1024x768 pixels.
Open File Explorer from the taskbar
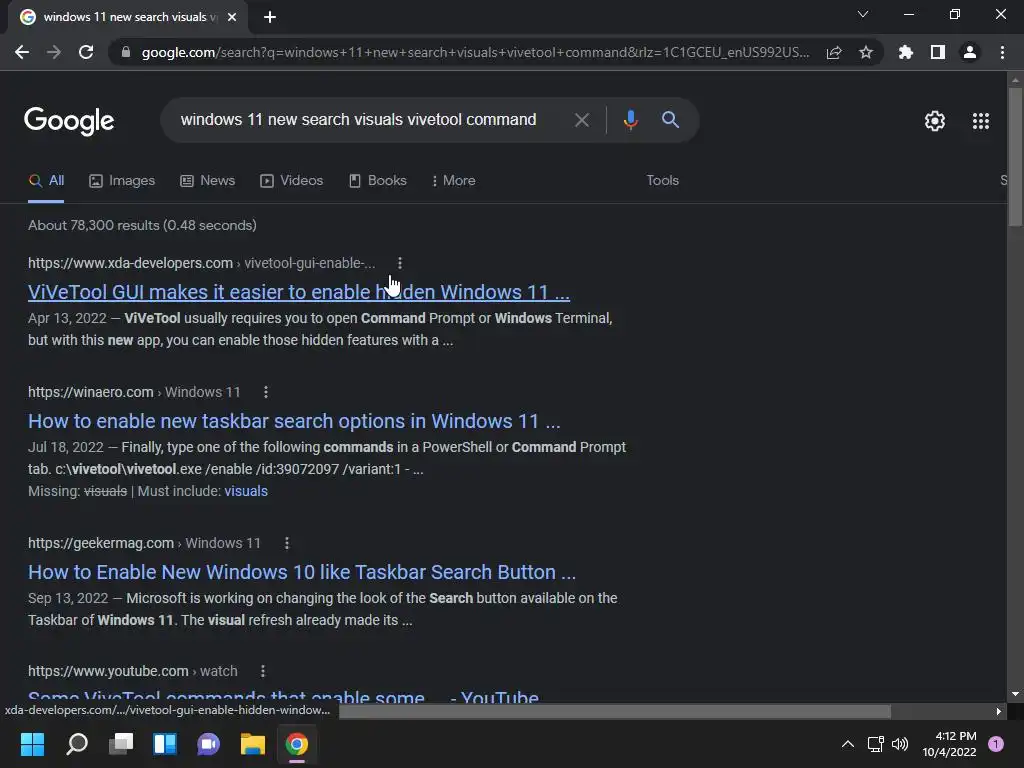(x=253, y=744)
